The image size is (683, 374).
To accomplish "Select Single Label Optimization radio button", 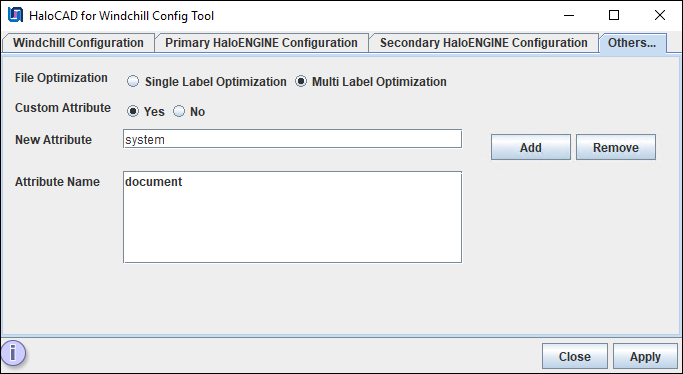I will [132, 81].
